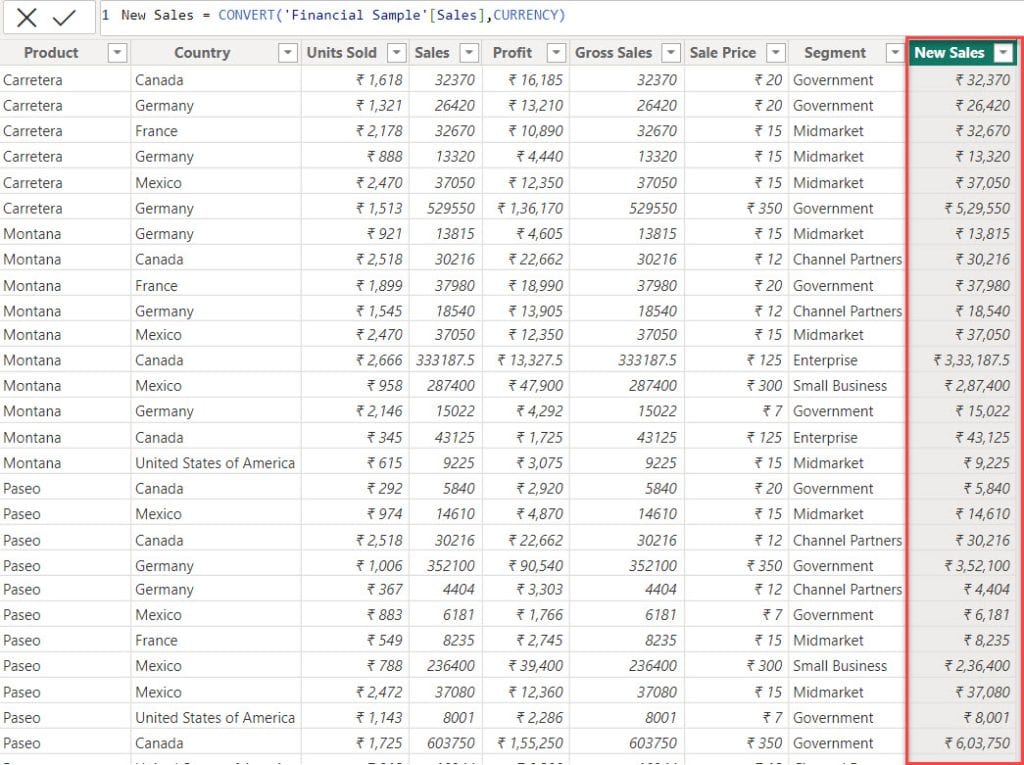Open the Sale Price column filter dropdown
Image resolution: width=1024 pixels, height=765 pixels.
(x=775, y=53)
